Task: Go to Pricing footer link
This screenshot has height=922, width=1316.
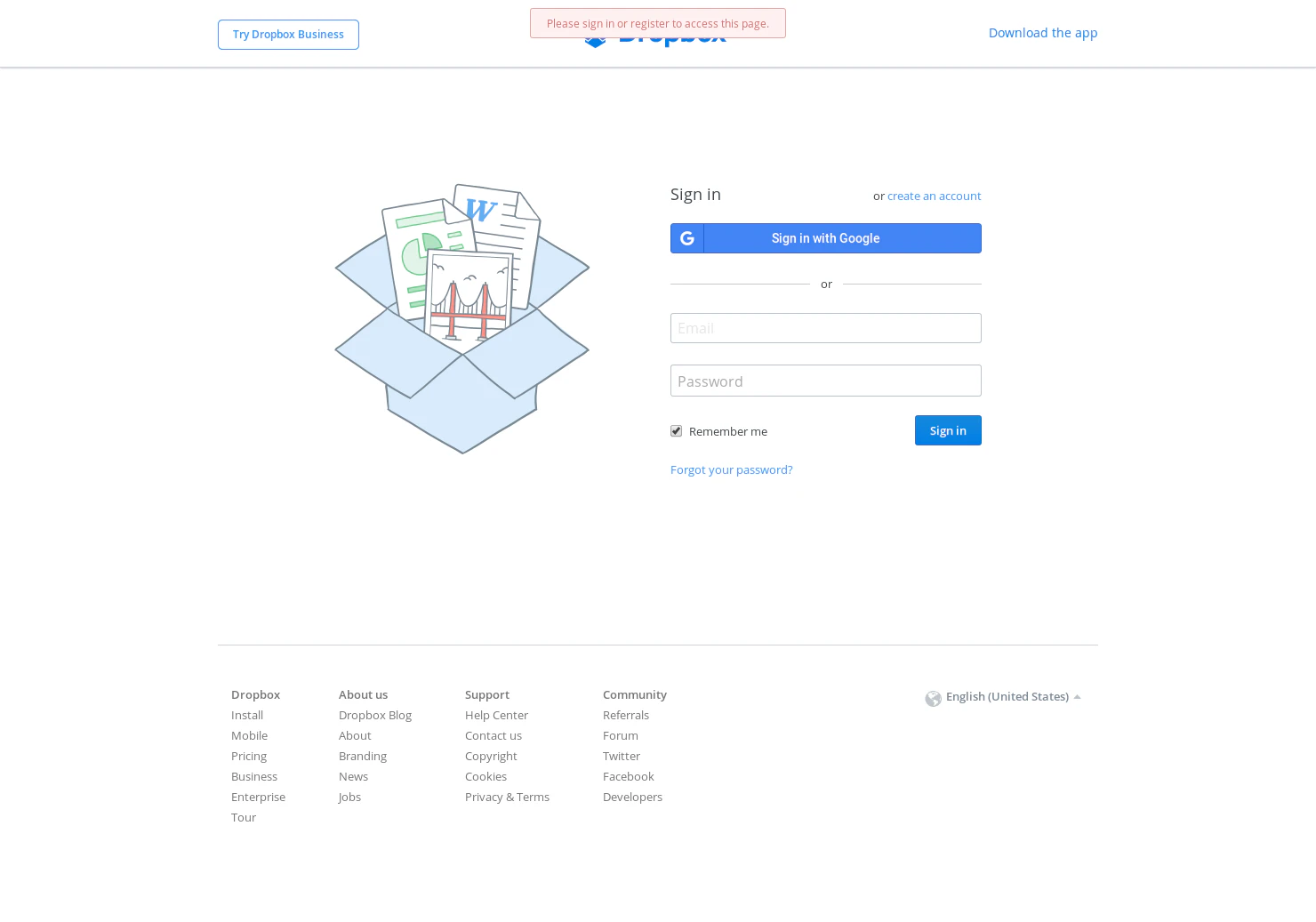Action: coord(249,756)
